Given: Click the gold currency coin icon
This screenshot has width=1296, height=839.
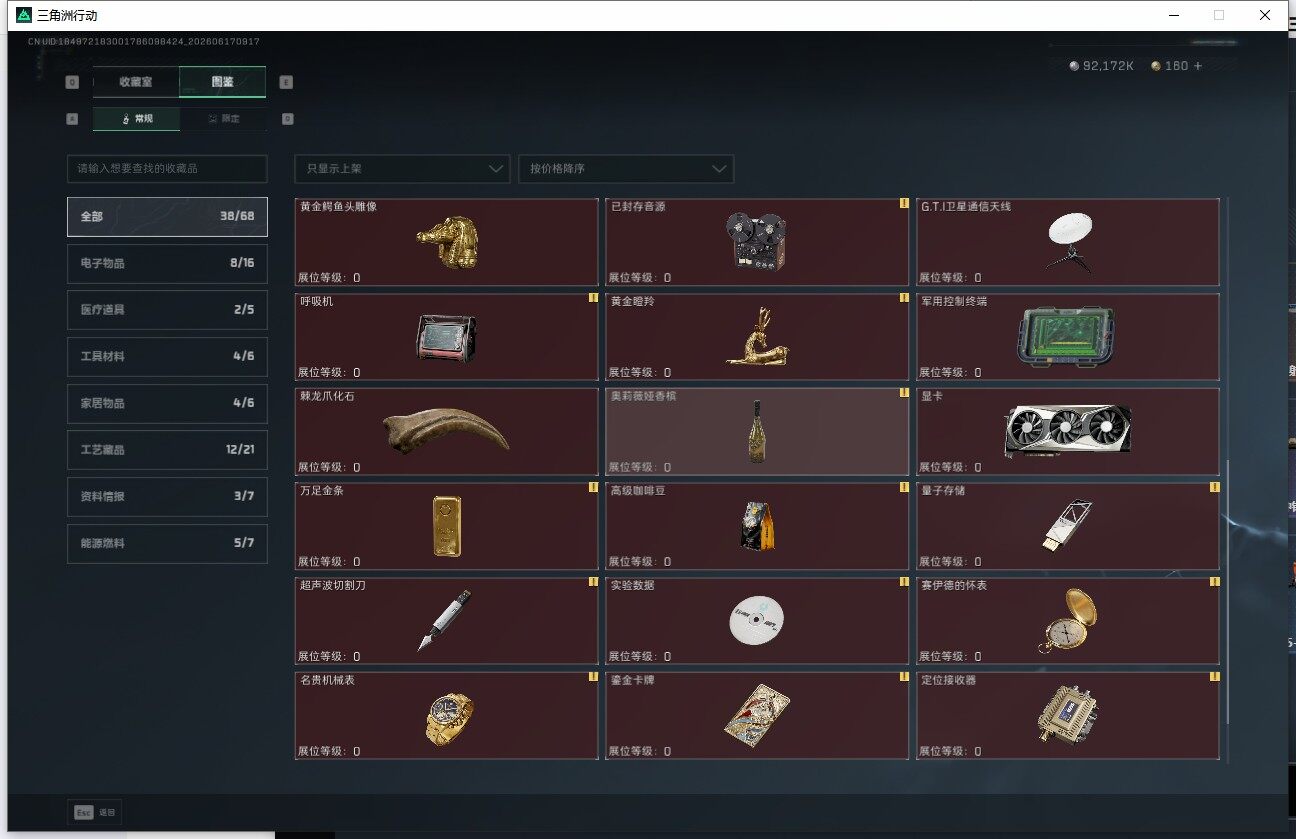Looking at the screenshot, I should pyautogui.click(x=1156, y=66).
